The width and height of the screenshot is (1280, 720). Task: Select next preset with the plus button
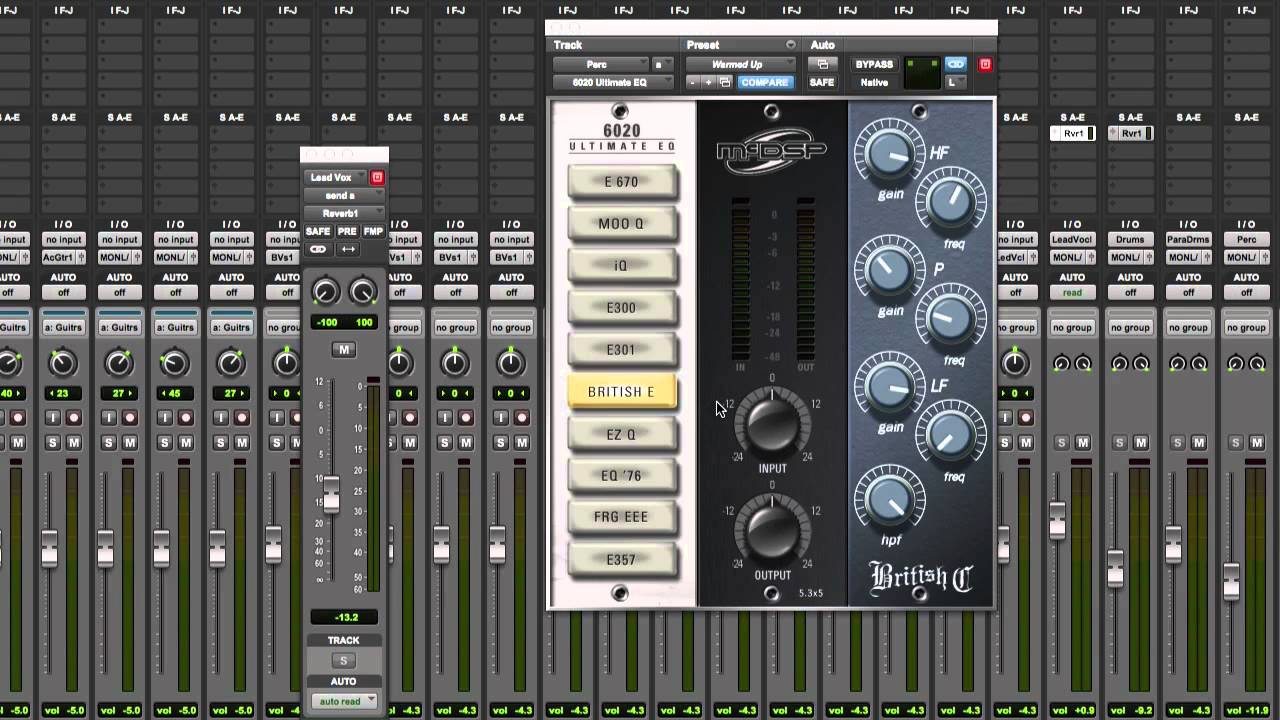[x=709, y=83]
